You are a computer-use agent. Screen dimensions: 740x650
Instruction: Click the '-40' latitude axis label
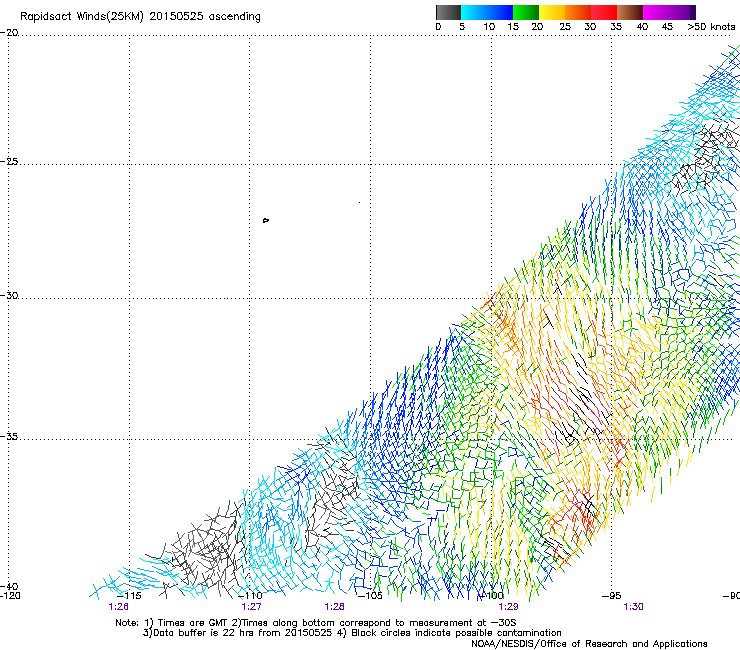(9, 587)
